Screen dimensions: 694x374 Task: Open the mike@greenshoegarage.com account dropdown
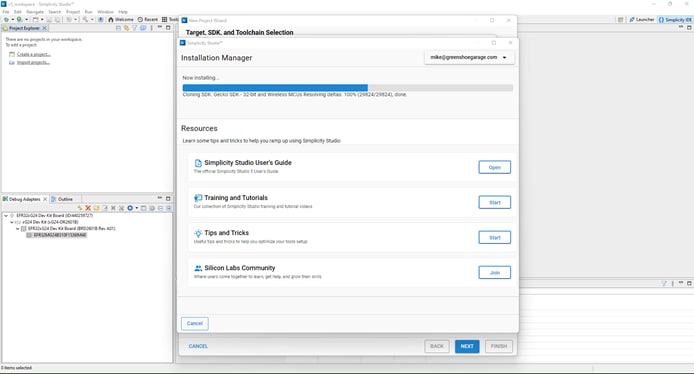click(469, 58)
